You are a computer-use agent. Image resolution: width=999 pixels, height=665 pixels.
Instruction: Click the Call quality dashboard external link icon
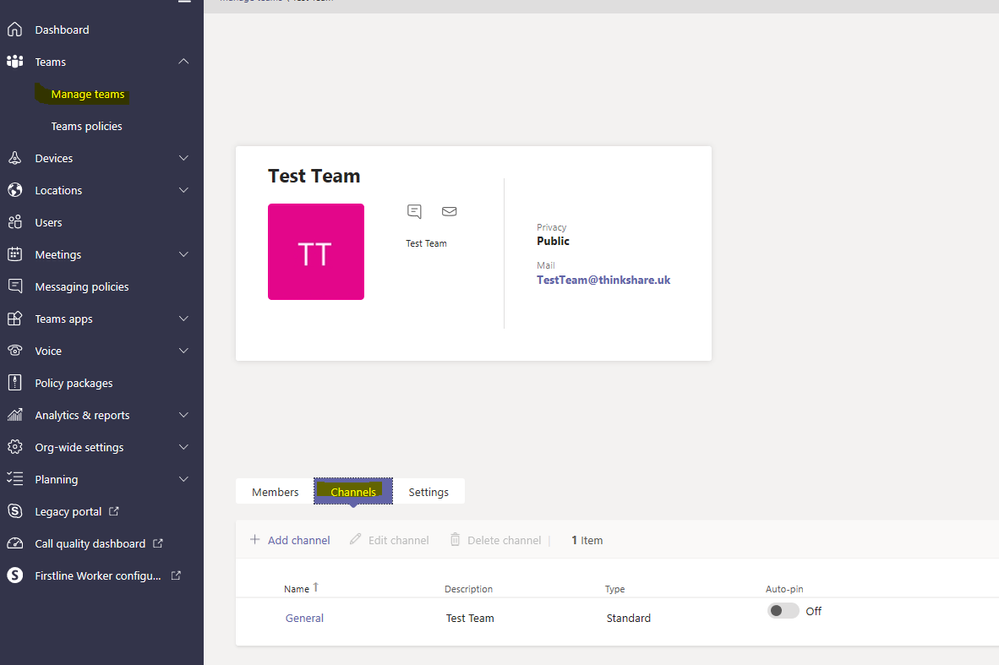tap(158, 543)
